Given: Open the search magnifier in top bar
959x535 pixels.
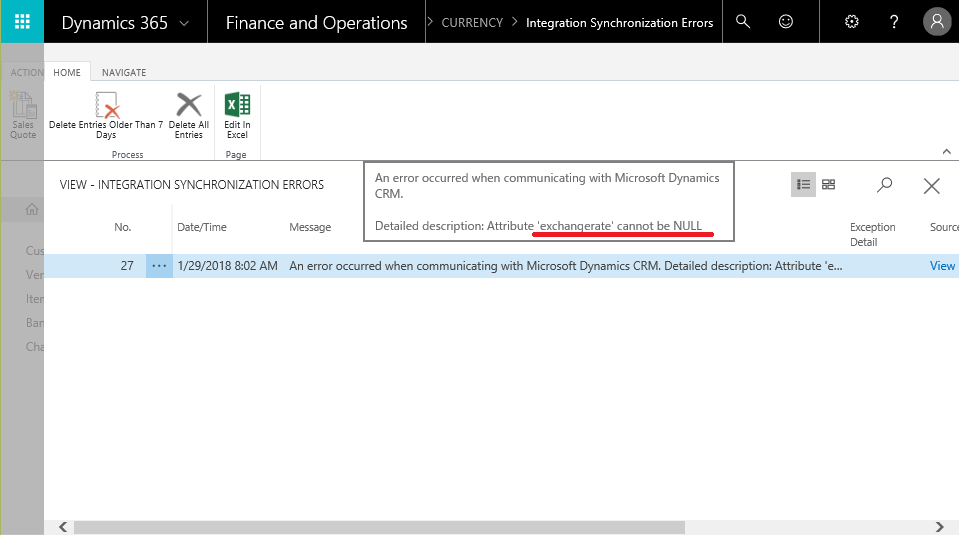Looking at the screenshot, I should 742,22.
